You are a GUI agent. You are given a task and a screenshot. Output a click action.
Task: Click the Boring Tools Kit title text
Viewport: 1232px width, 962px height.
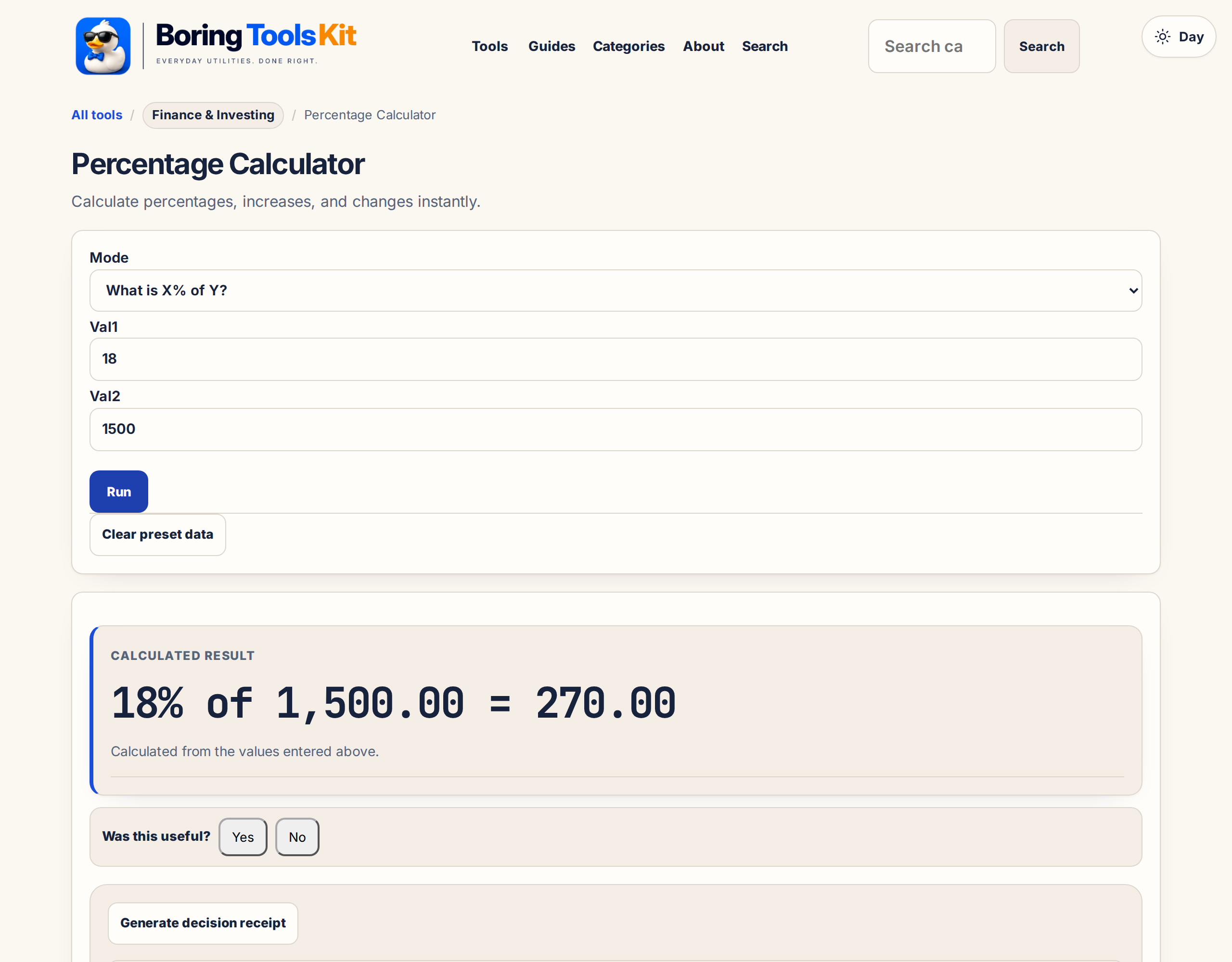256,36
